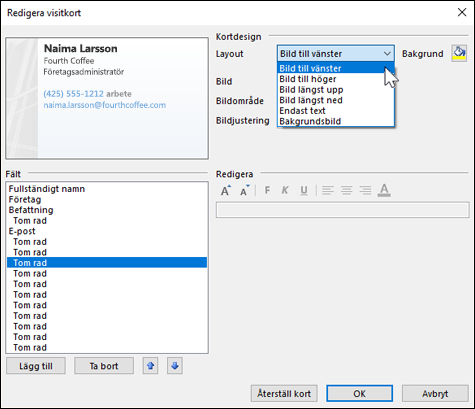The height and width of the screenshot is (409, 475).
Task: Align text to the right
Action: (x=365, y=190)
